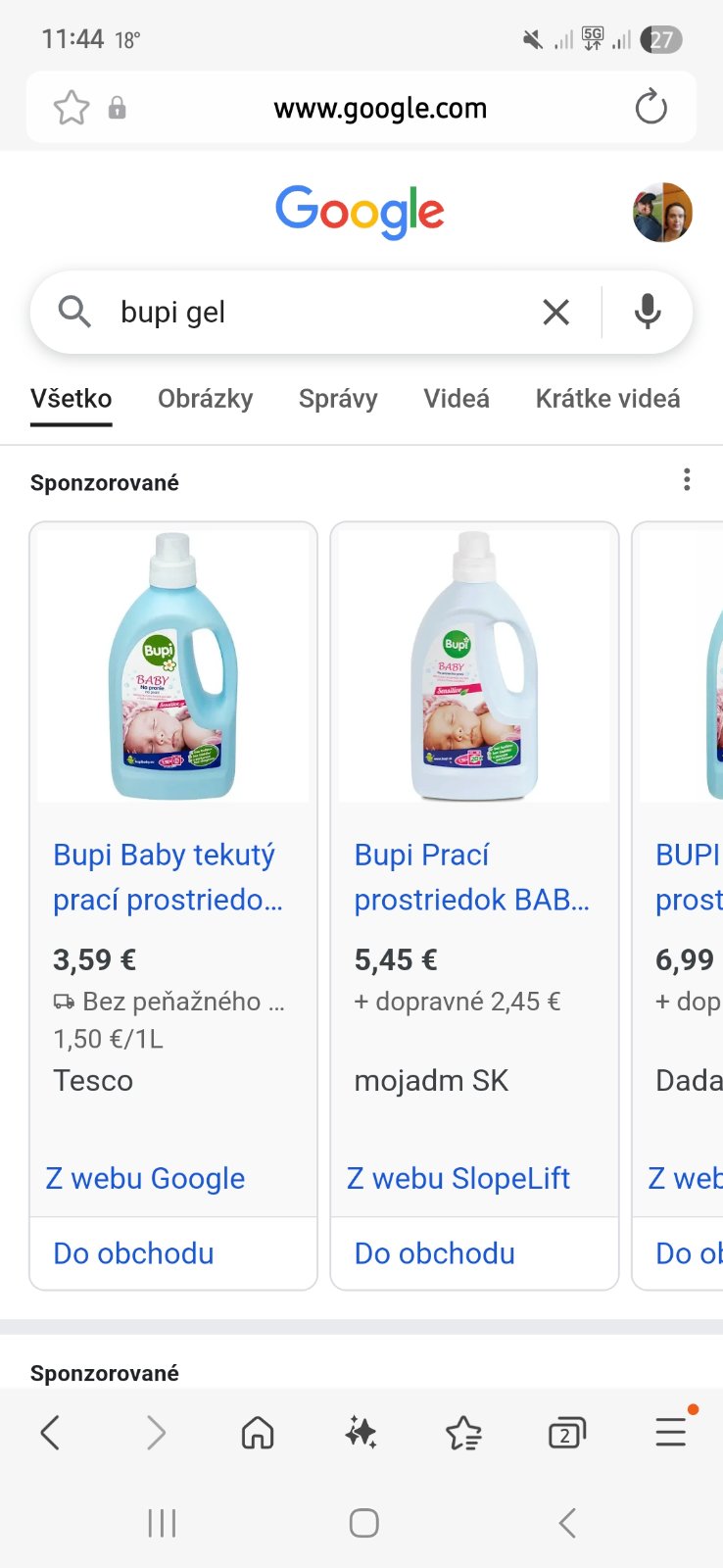This screenshot has width=723, height=1568.
Task: Start voice search via microphone icon
Action: [647, 313]
